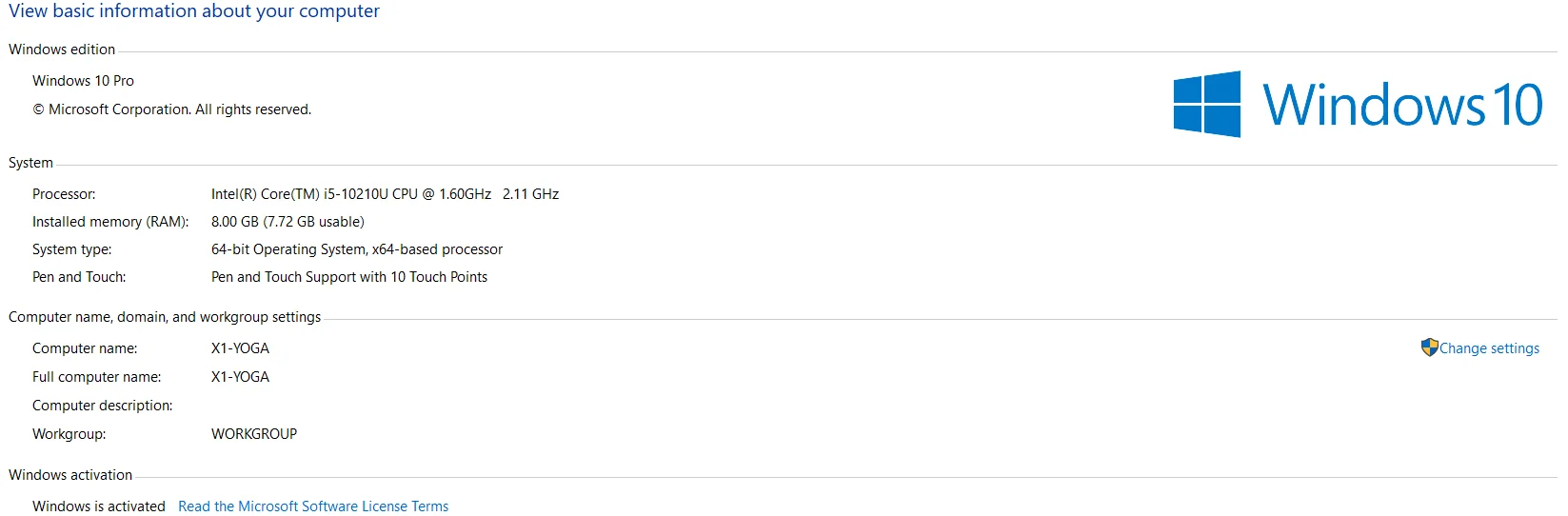Click the System section header
This screenshot has height=516, width=1568.
click(30, 163)
